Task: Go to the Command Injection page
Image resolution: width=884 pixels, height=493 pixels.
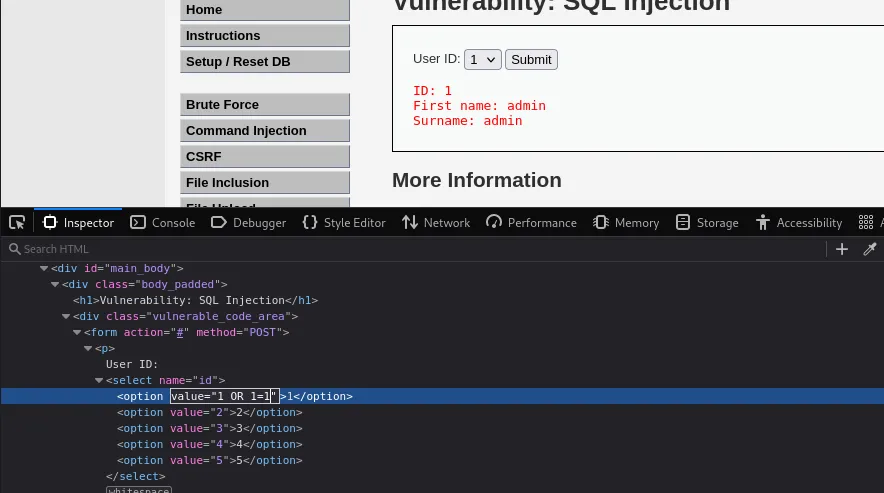Action: (x=265, y=131)
